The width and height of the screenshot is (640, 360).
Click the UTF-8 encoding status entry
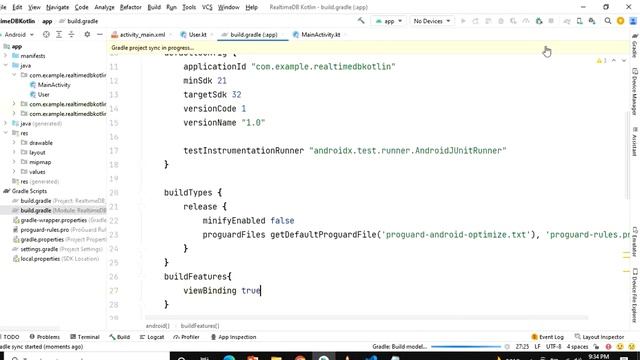tap(553, 347)
